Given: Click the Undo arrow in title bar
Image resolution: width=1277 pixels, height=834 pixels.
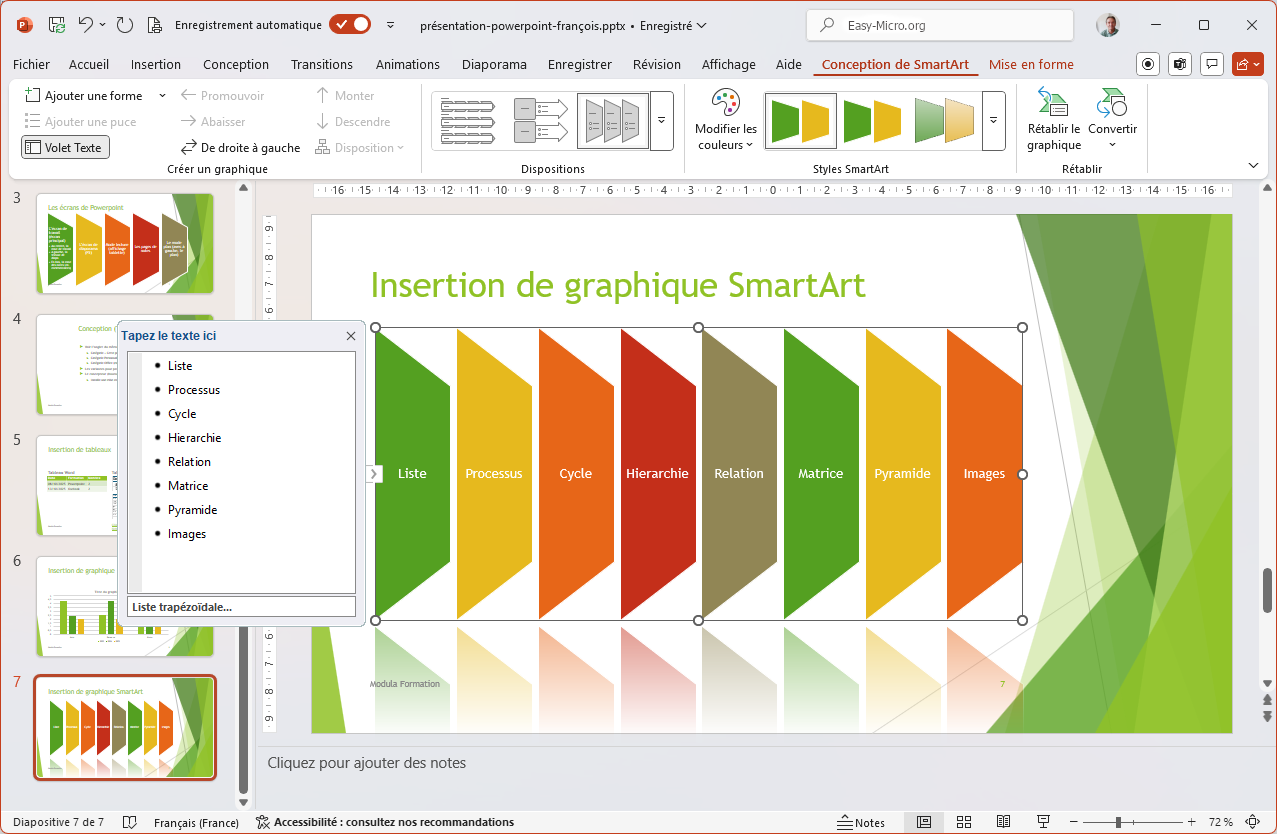Looking at the screenshot, I should (x=86, y=25).
